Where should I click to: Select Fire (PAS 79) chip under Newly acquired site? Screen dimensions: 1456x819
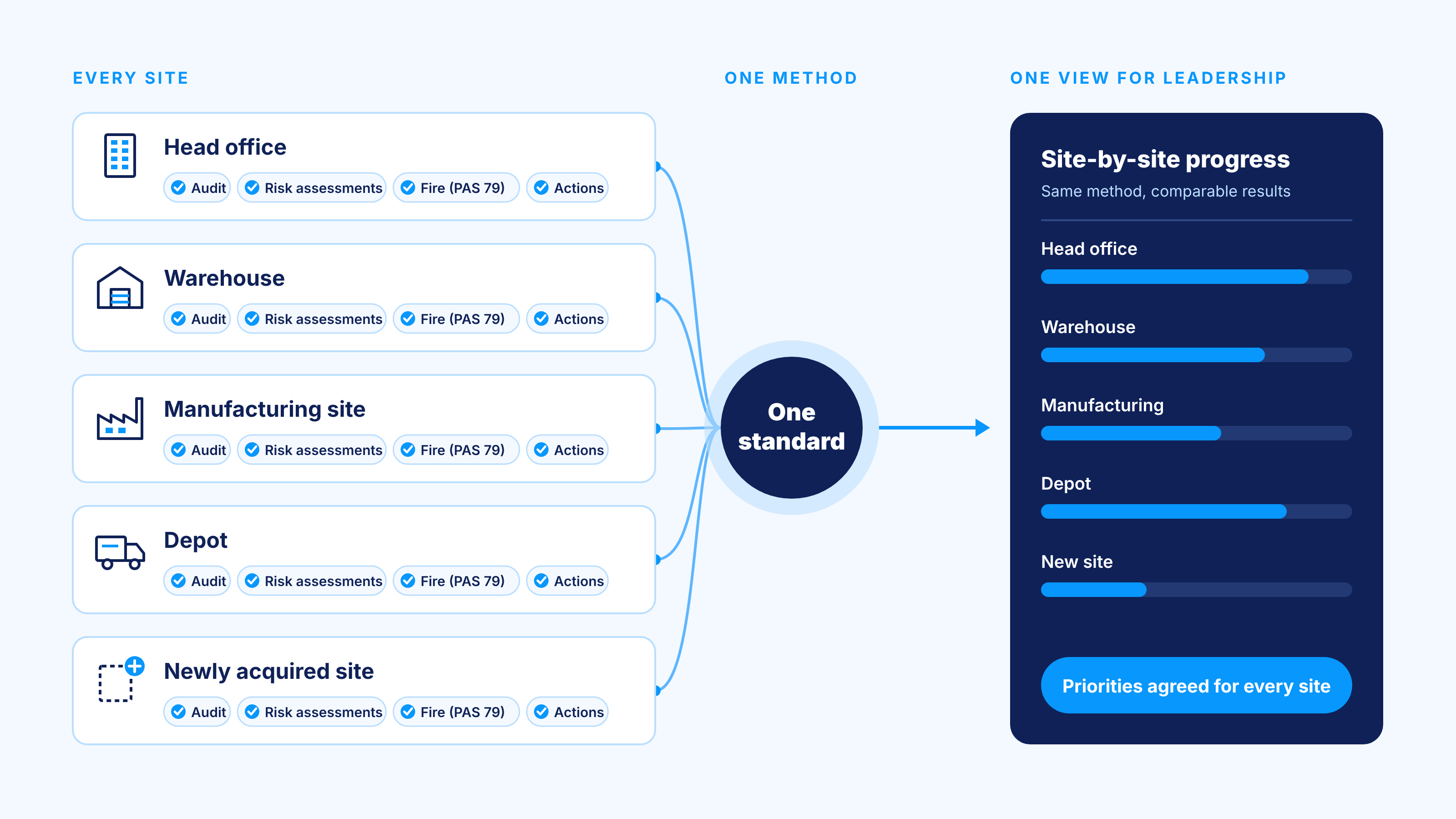click(x=456, y=712)
